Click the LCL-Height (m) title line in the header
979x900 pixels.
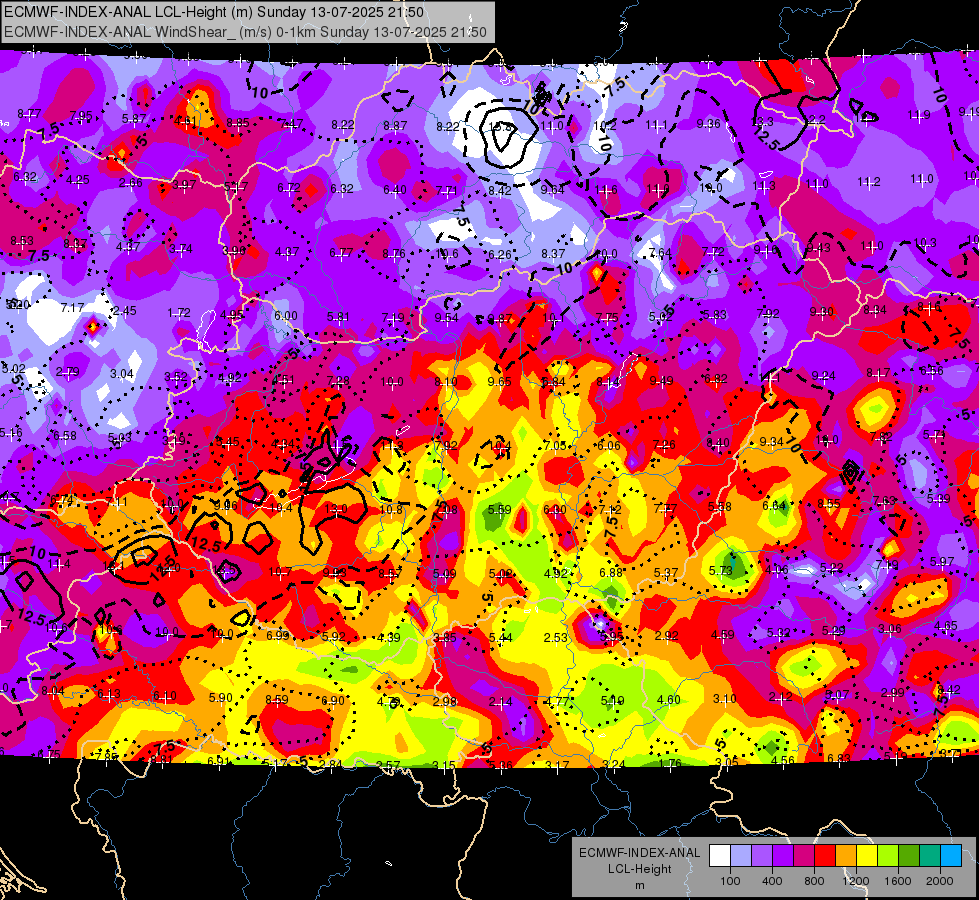pyautogui.click(x=214, y=12)
